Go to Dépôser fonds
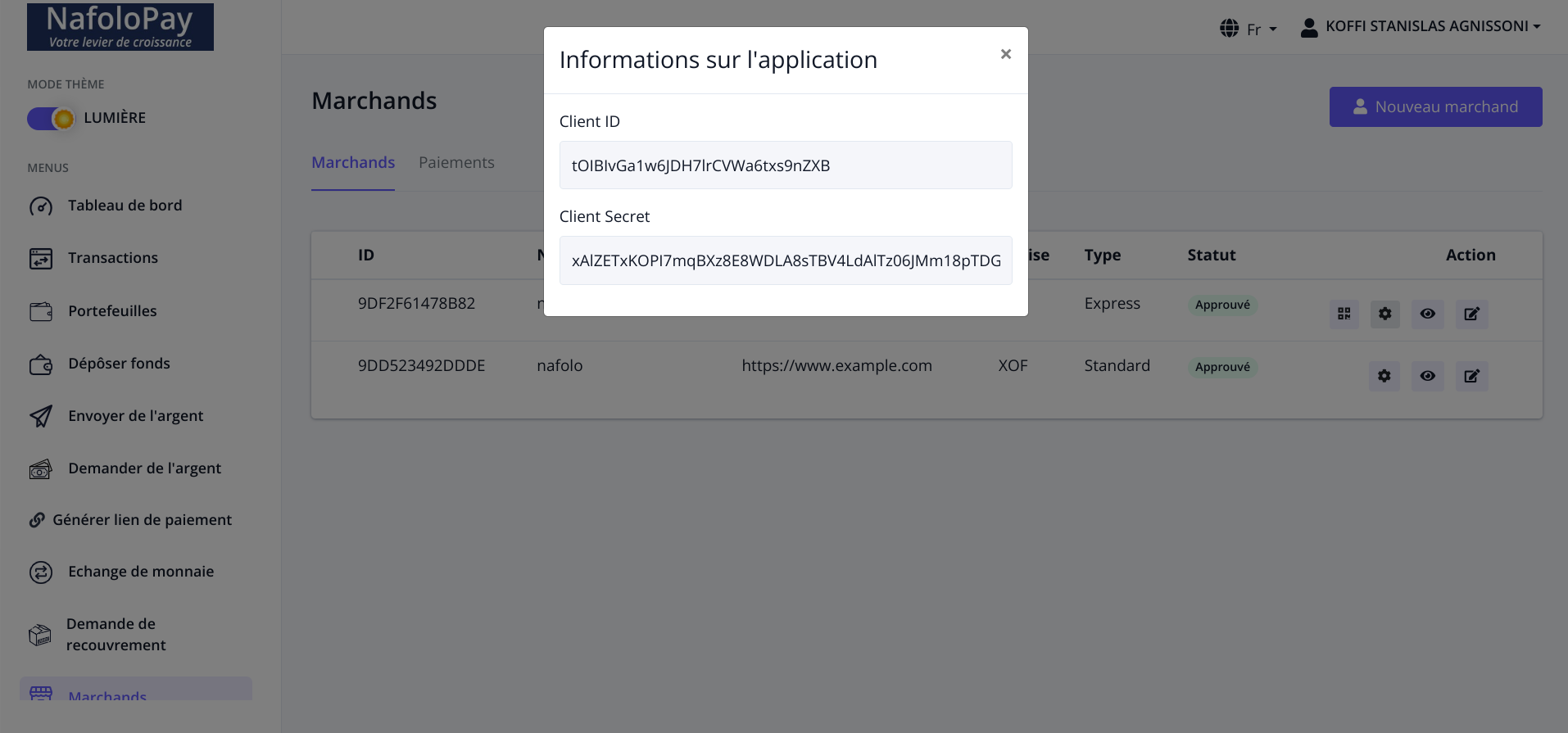 [119, 364]
